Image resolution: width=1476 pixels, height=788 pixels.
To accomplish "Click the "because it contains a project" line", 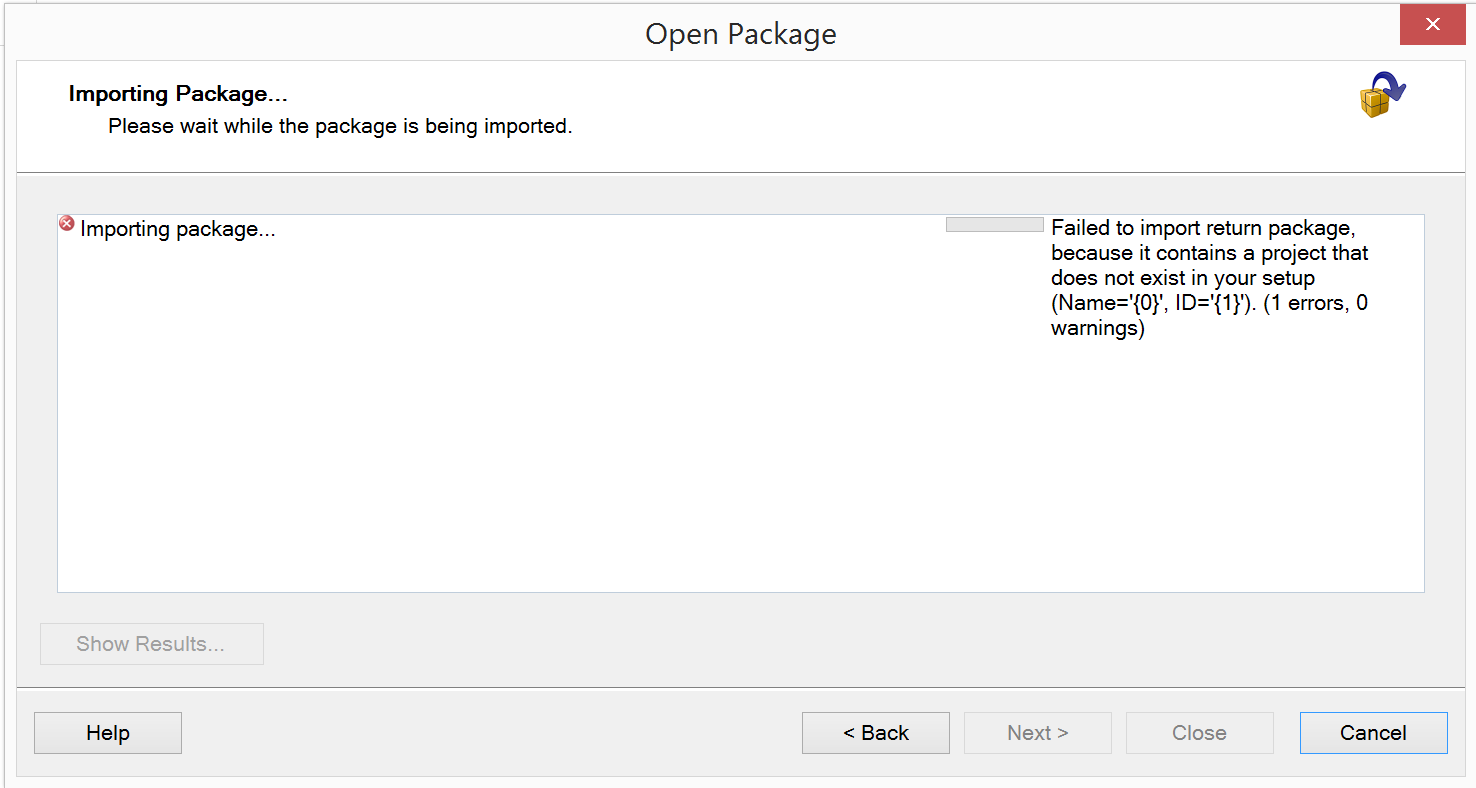I will point(1209,253).
